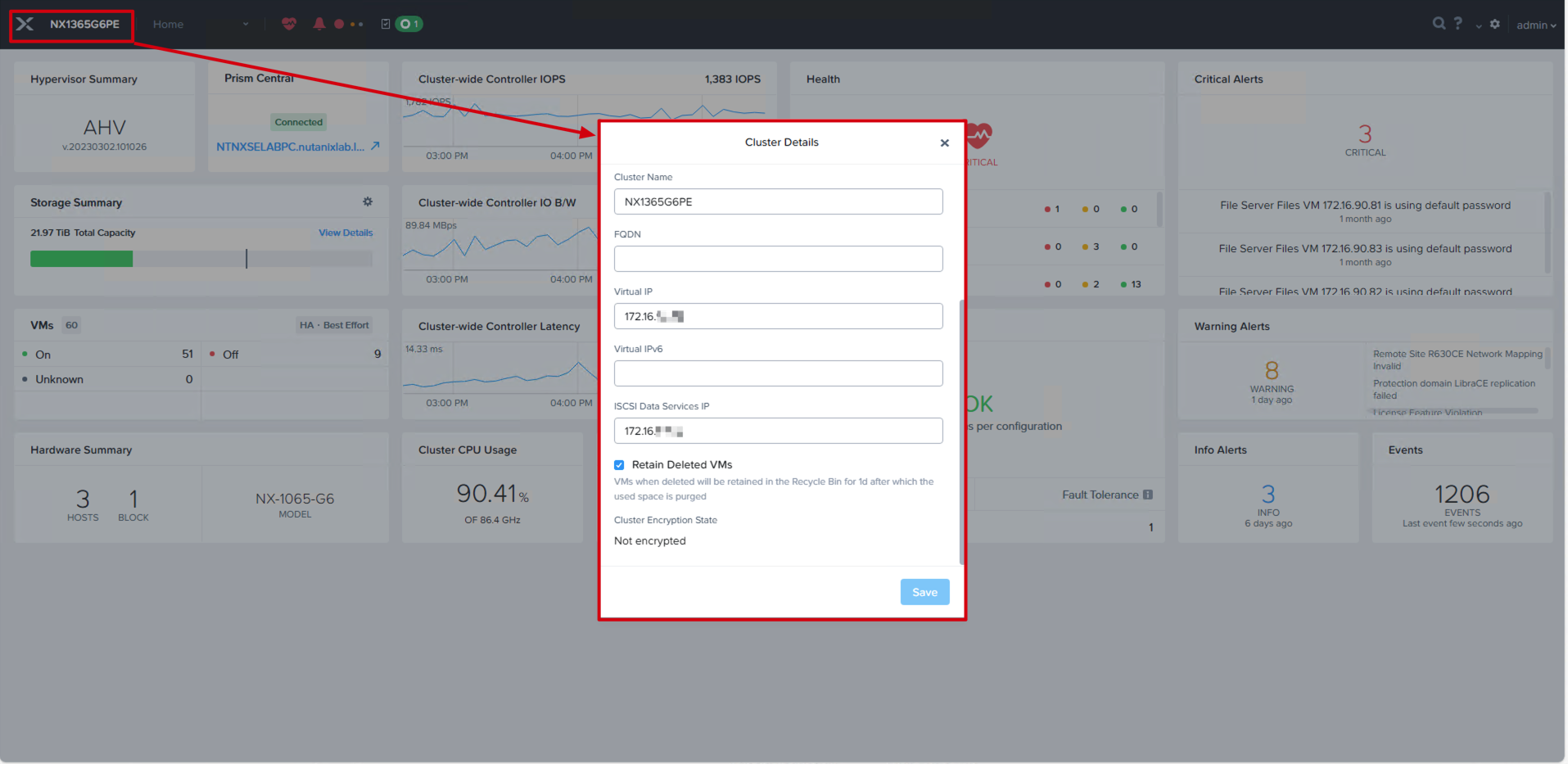Viewport: 1568px width, 764px height.
Task: Open the admin user dropdown
Action: pyautogui.click(x=1536, y=25)
